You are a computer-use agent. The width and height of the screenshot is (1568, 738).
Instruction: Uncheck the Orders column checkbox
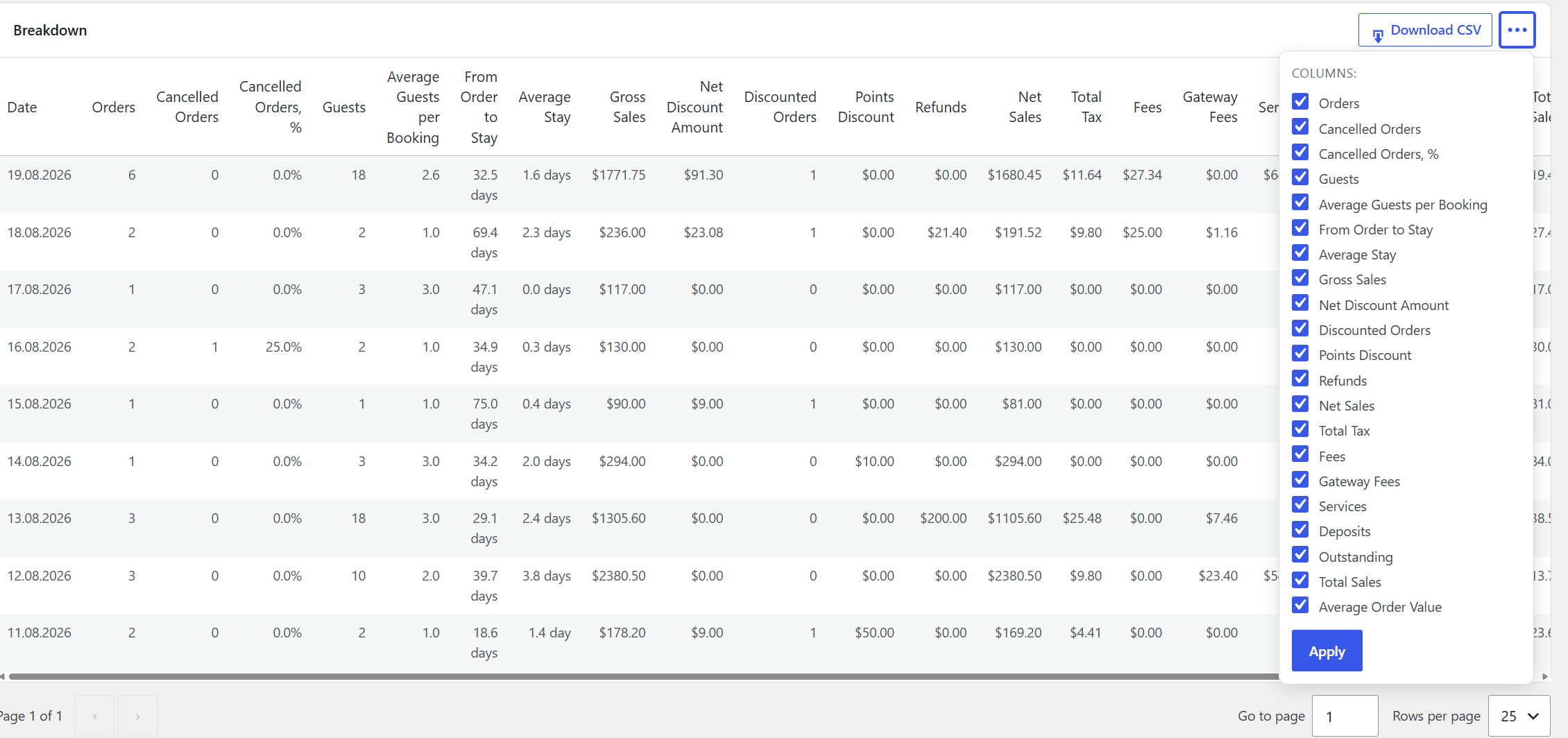[x=1300, y=102]
